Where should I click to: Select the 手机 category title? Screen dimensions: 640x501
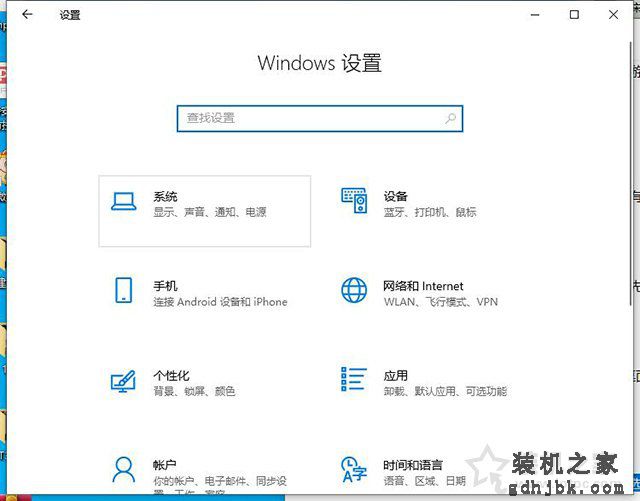[165, 286]
